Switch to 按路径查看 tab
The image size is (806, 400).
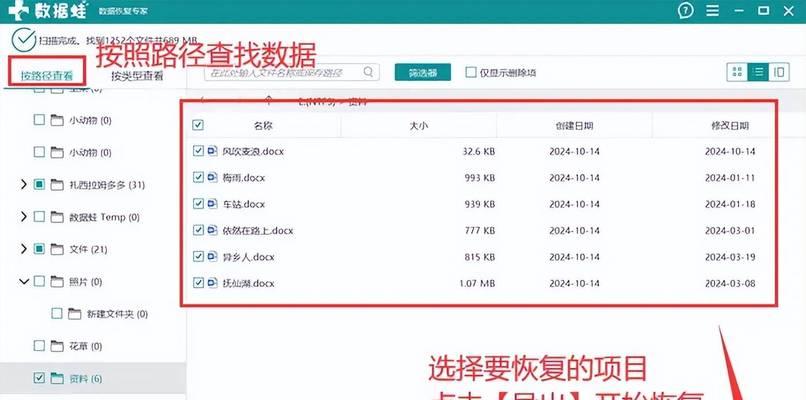pyautogui.click(x=47, y=76)
